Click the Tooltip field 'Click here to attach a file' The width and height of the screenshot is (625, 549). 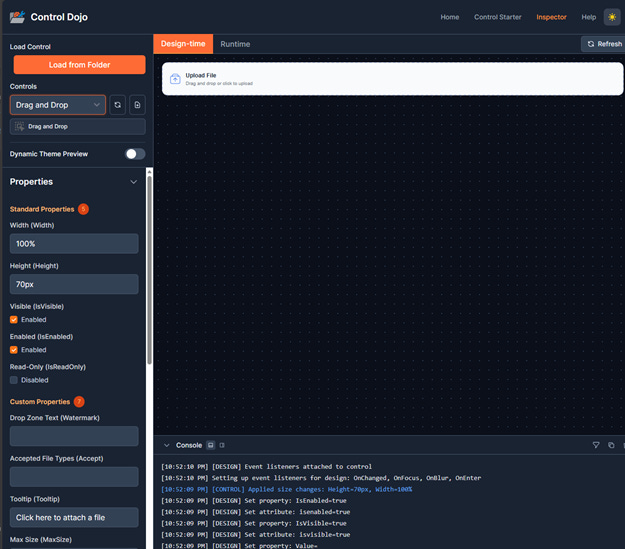[74, 518]
